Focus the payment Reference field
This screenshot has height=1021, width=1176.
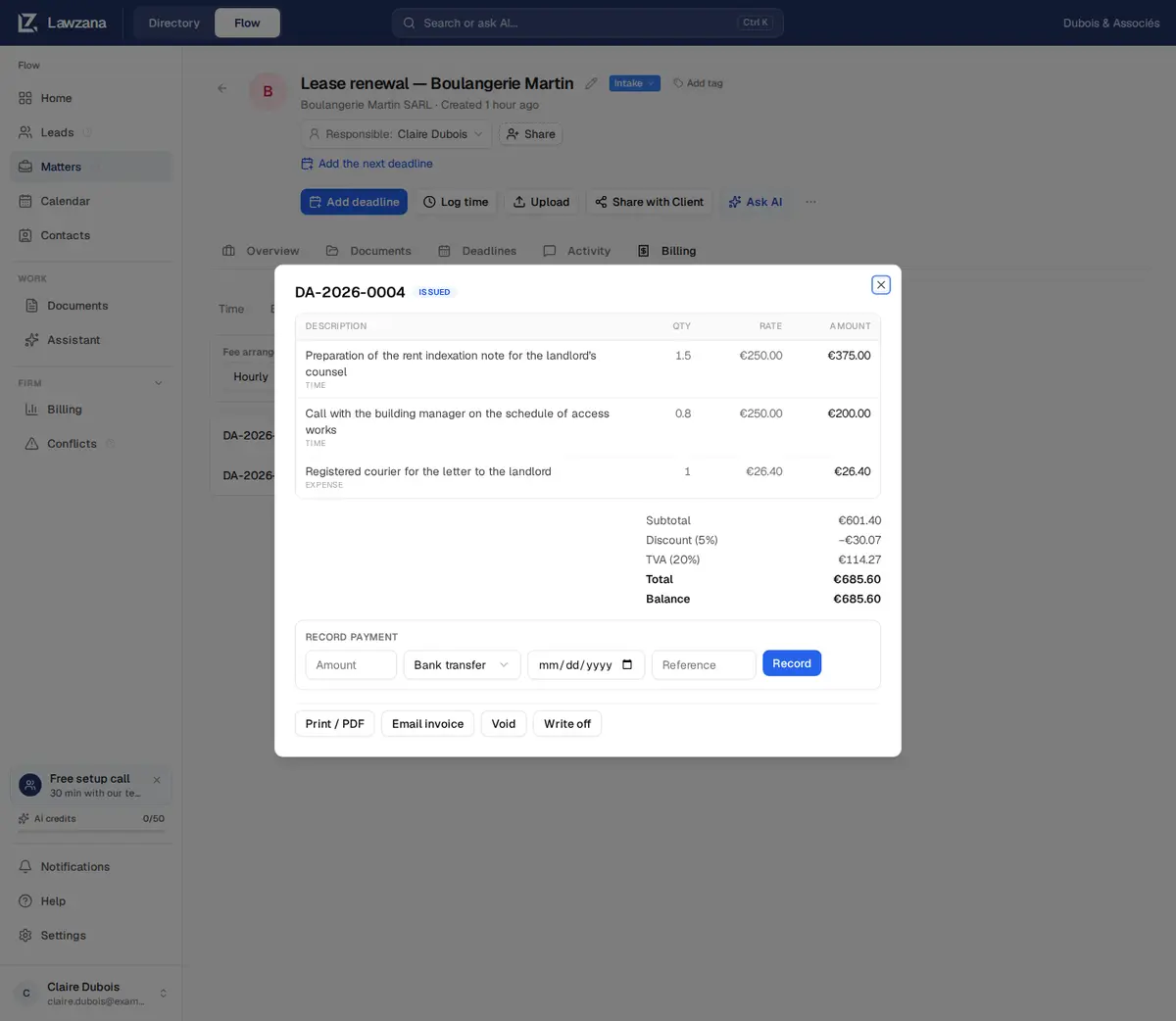click(704, 664)
